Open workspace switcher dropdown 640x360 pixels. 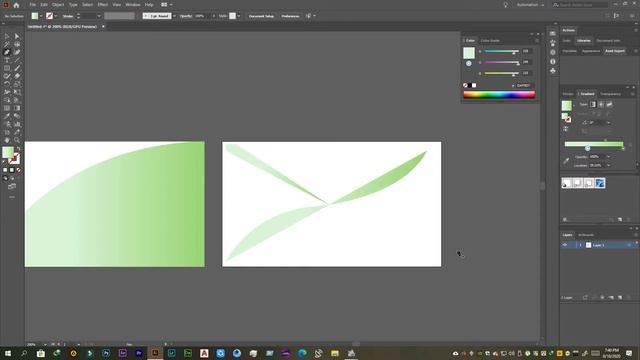(530, 5)
